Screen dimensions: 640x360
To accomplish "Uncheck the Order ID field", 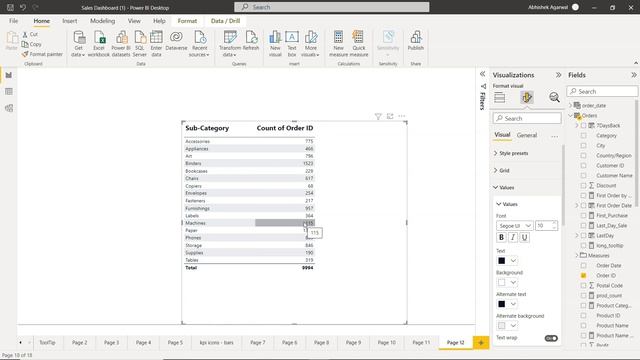I will coord(583,276).
